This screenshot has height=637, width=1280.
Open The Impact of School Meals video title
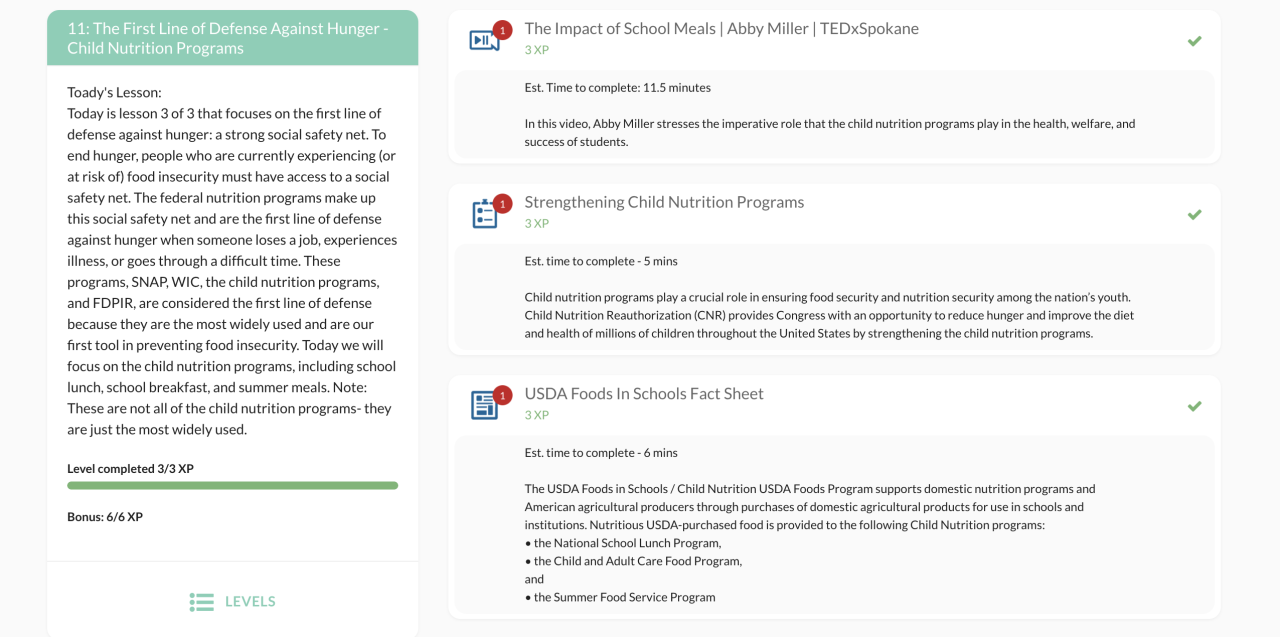coord(721,28)
